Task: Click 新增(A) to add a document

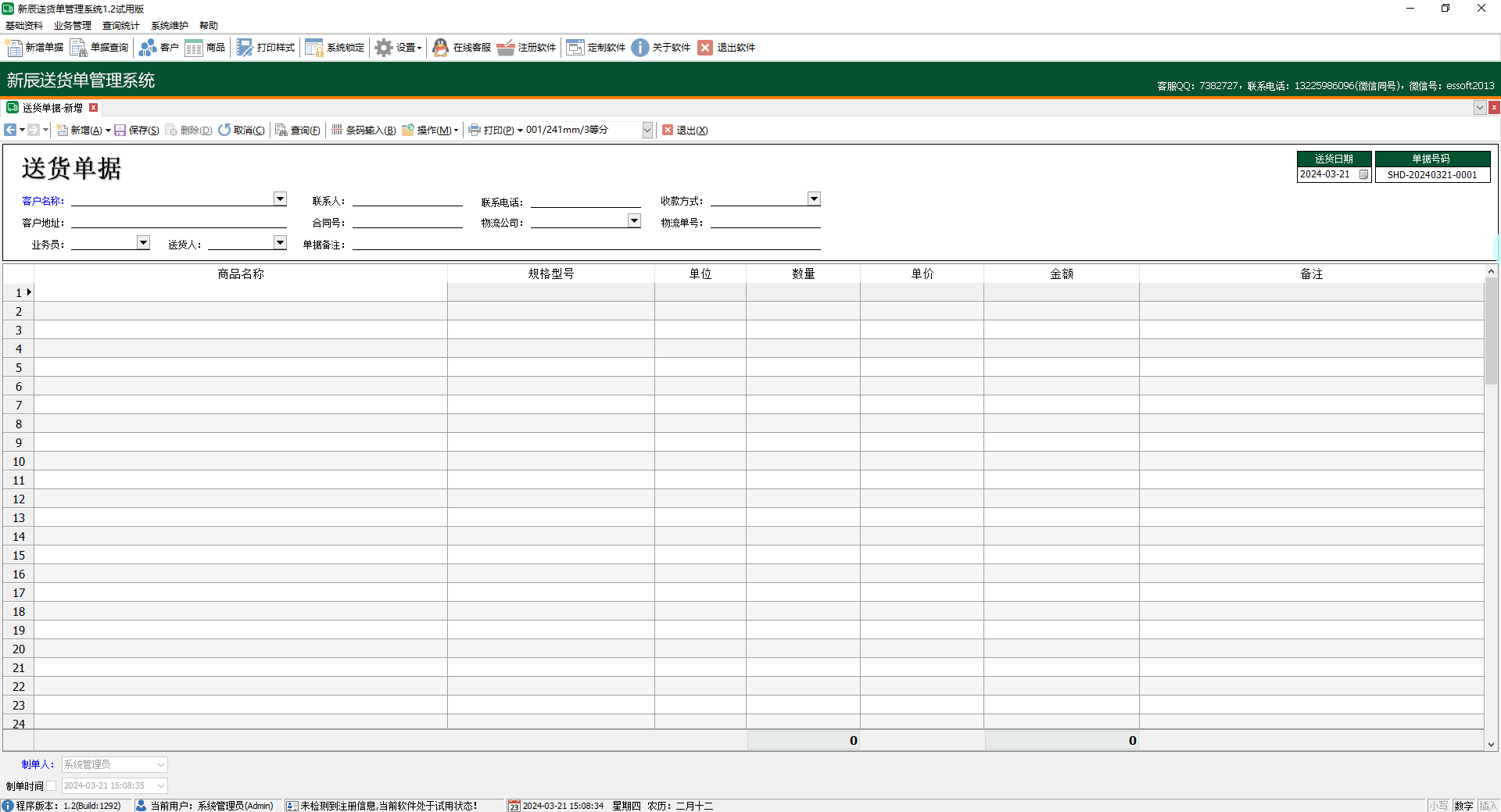Action: (x=80, y=131)
